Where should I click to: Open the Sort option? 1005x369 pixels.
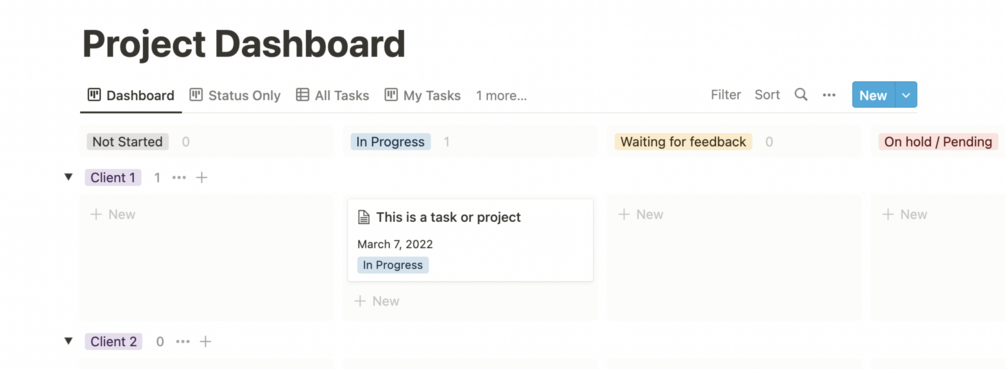coord(767,95)
